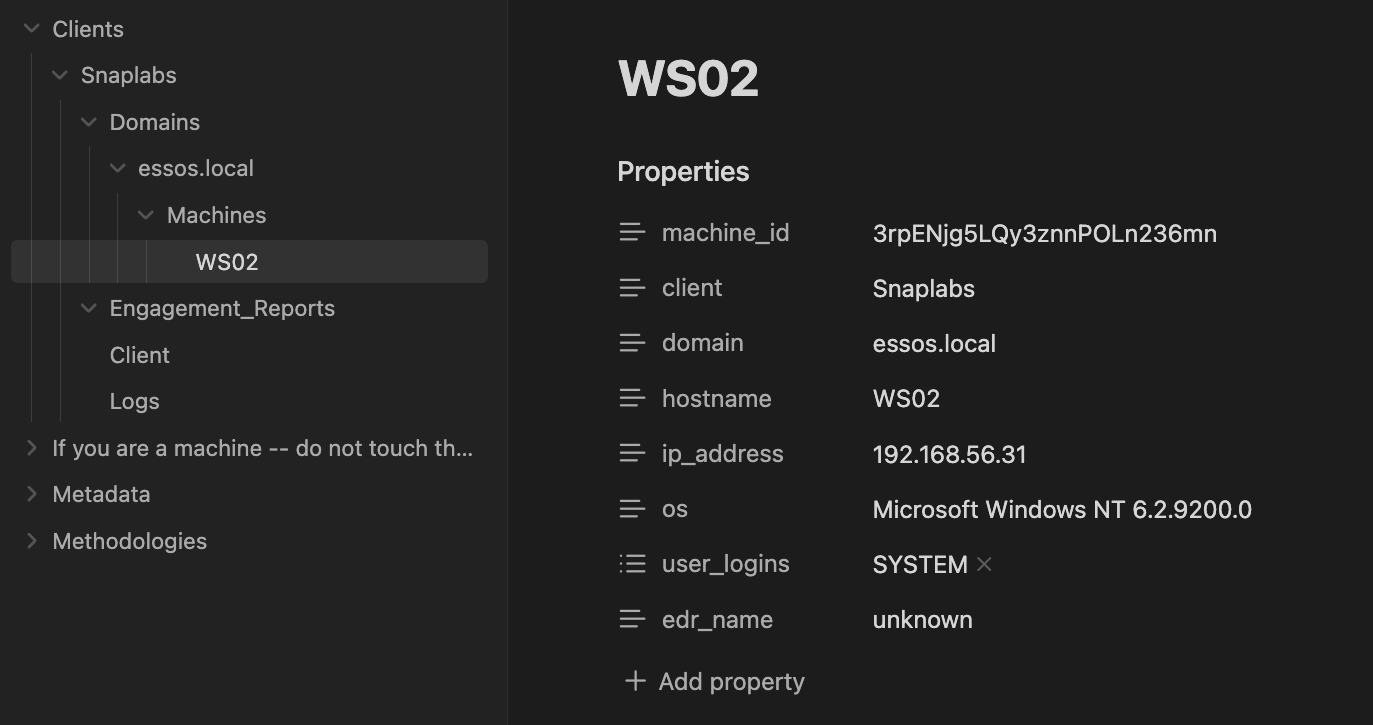Collapse the Snaplabs folder
Viewport: 1373px width, 725px height.
(60, 76)
